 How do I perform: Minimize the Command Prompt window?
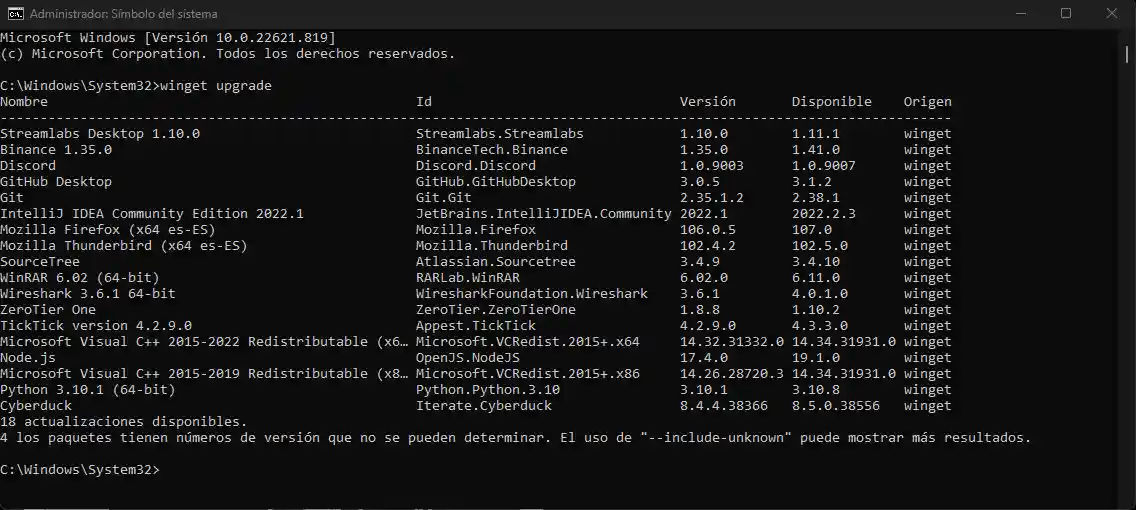(1019, 13)
